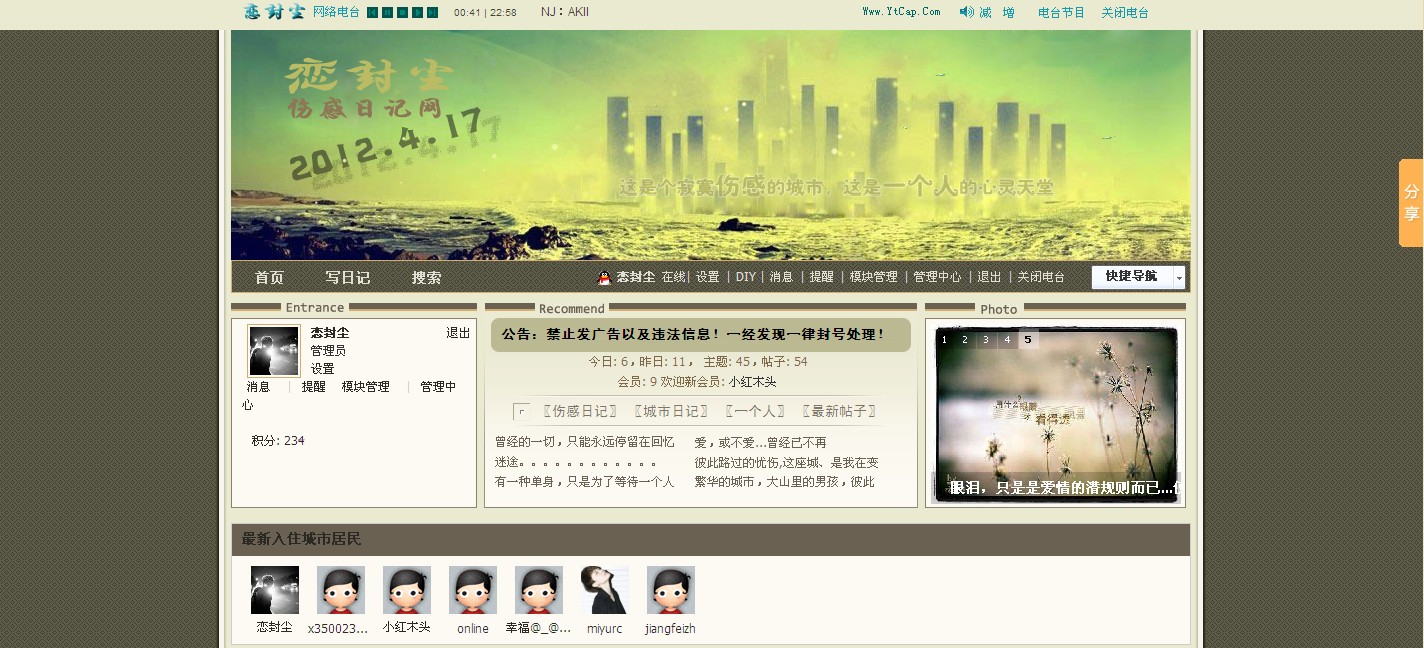
Task: Click small square icon before 伤感日记
Action: [x=521, y=411]
